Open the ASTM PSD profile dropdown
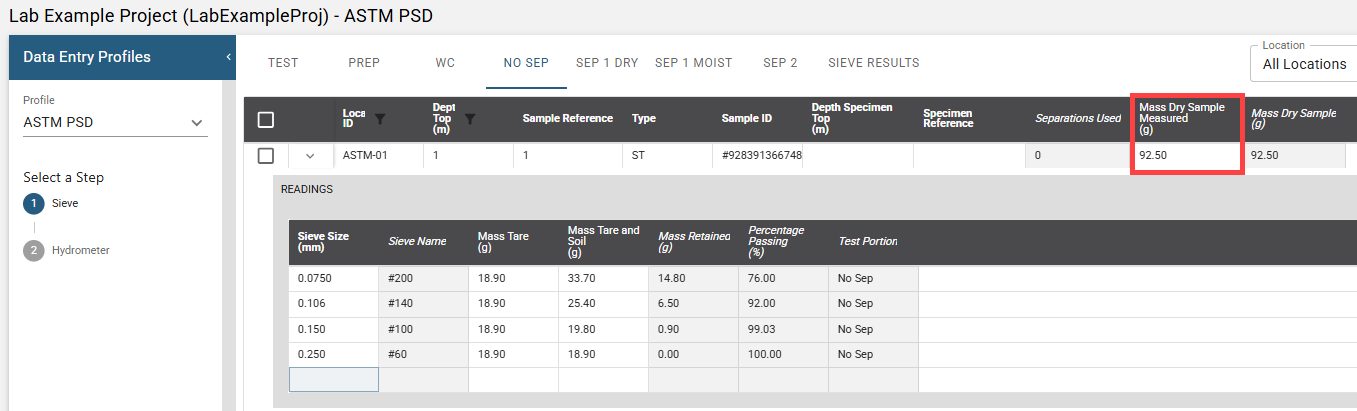 pos(115,123)
